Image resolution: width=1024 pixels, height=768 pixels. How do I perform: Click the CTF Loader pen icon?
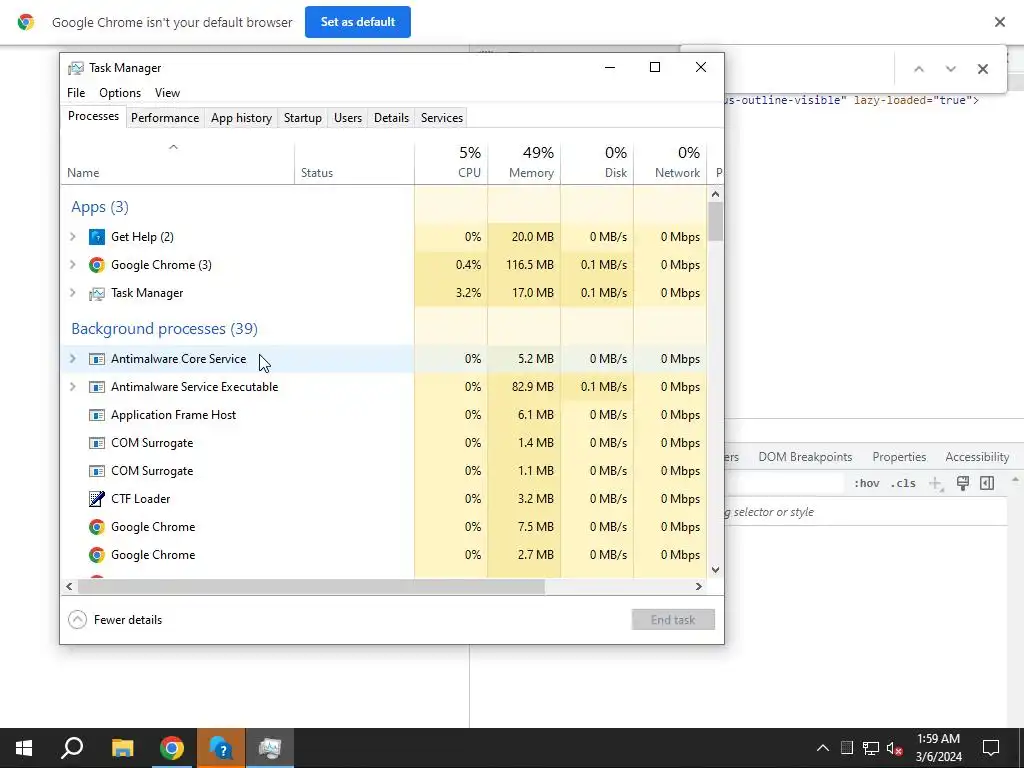click(97, 499)
